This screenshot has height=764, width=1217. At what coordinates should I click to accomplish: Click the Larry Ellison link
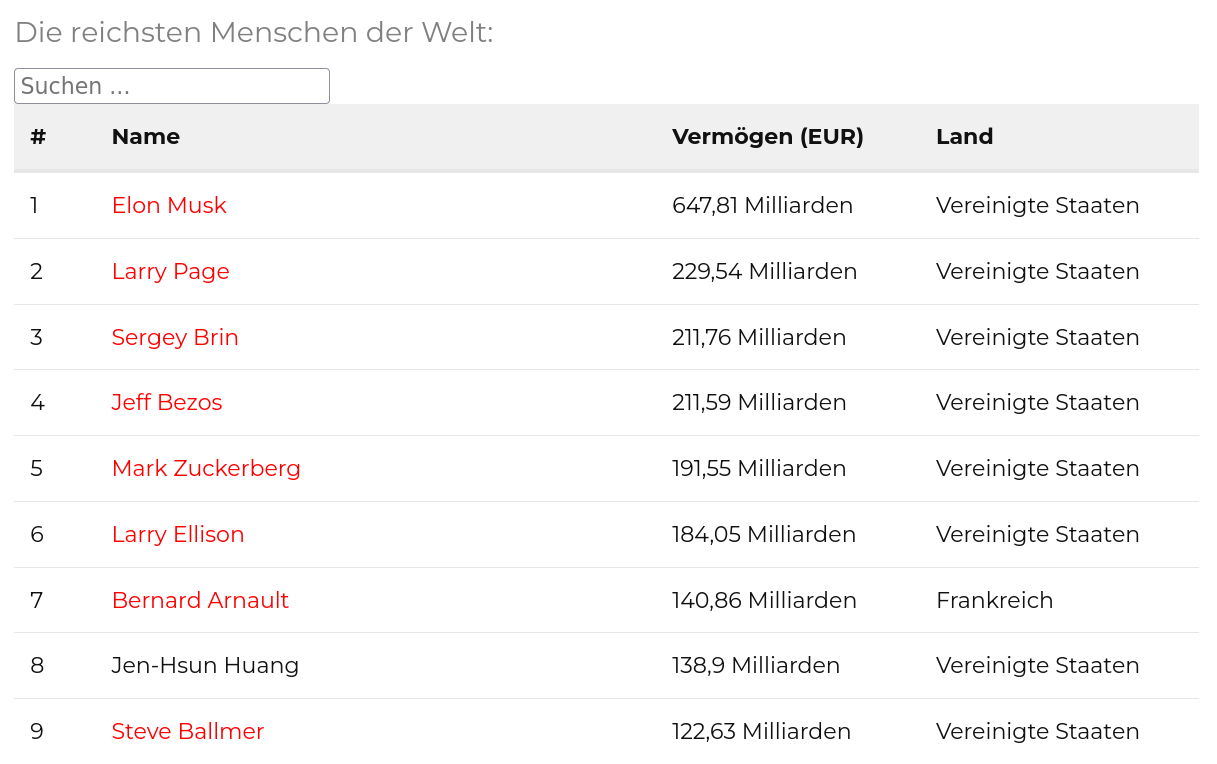[178, 534]
